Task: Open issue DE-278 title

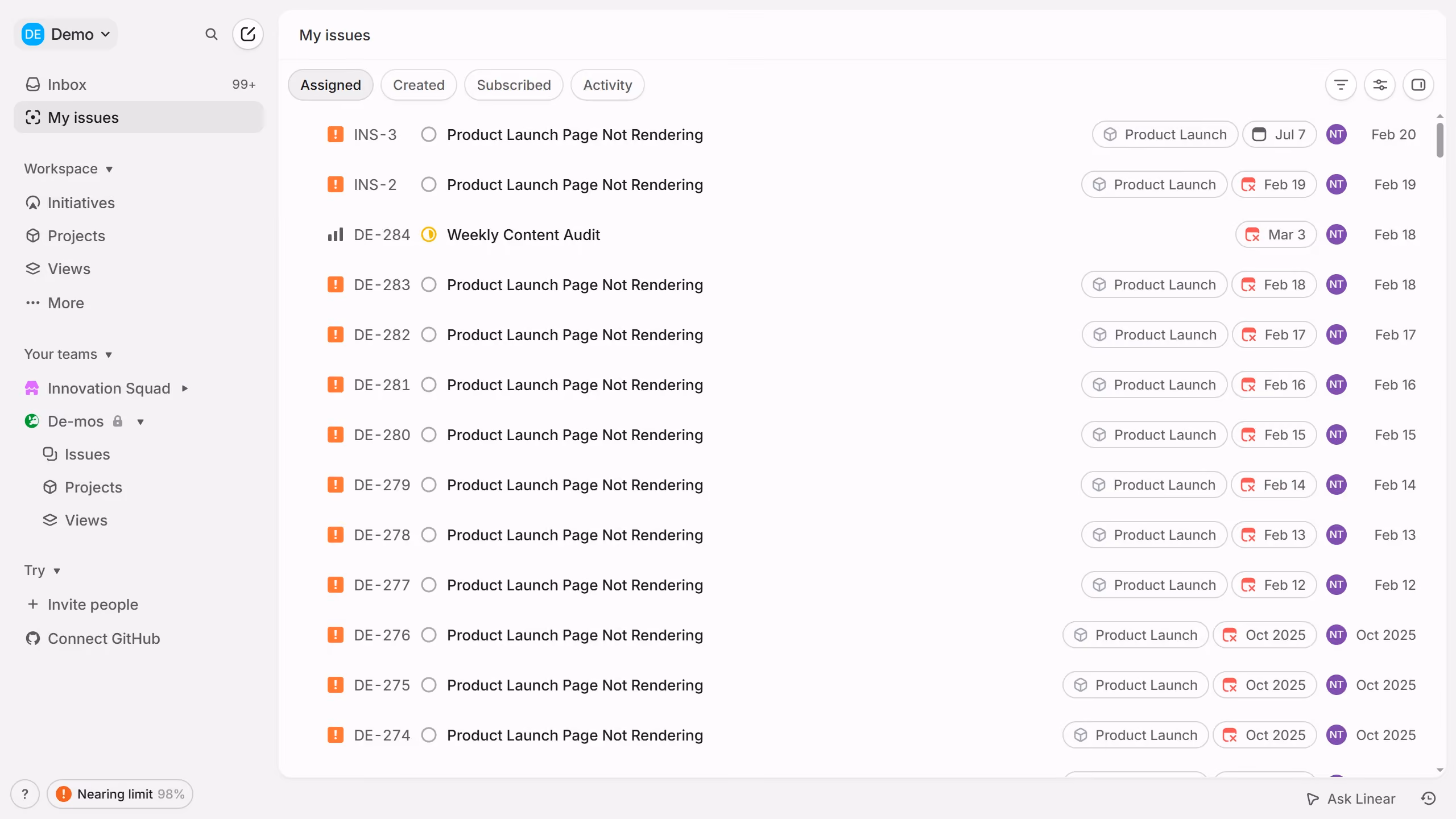Action: point(575,535)
